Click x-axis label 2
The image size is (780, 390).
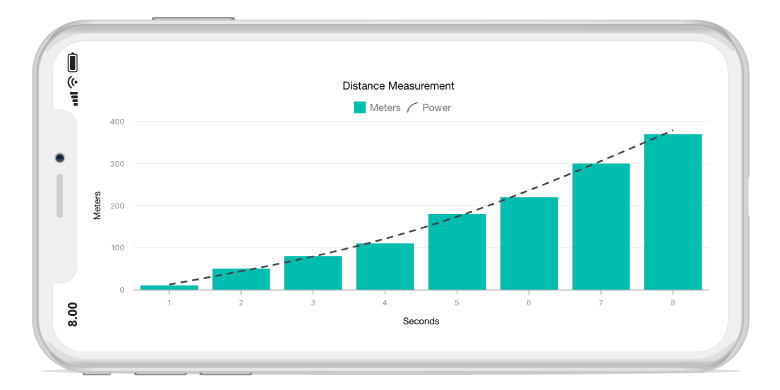241,302
